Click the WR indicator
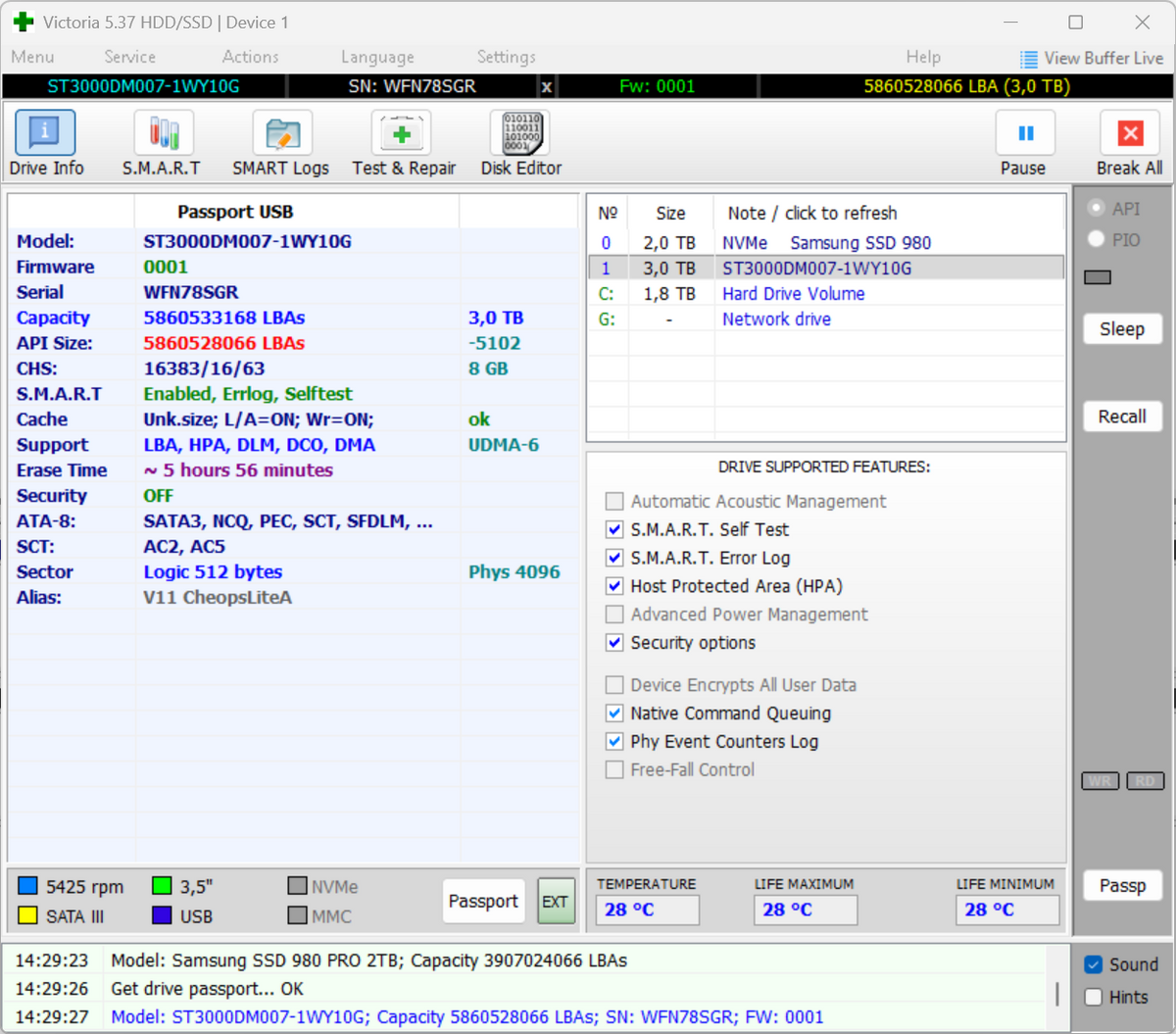 1100,781
